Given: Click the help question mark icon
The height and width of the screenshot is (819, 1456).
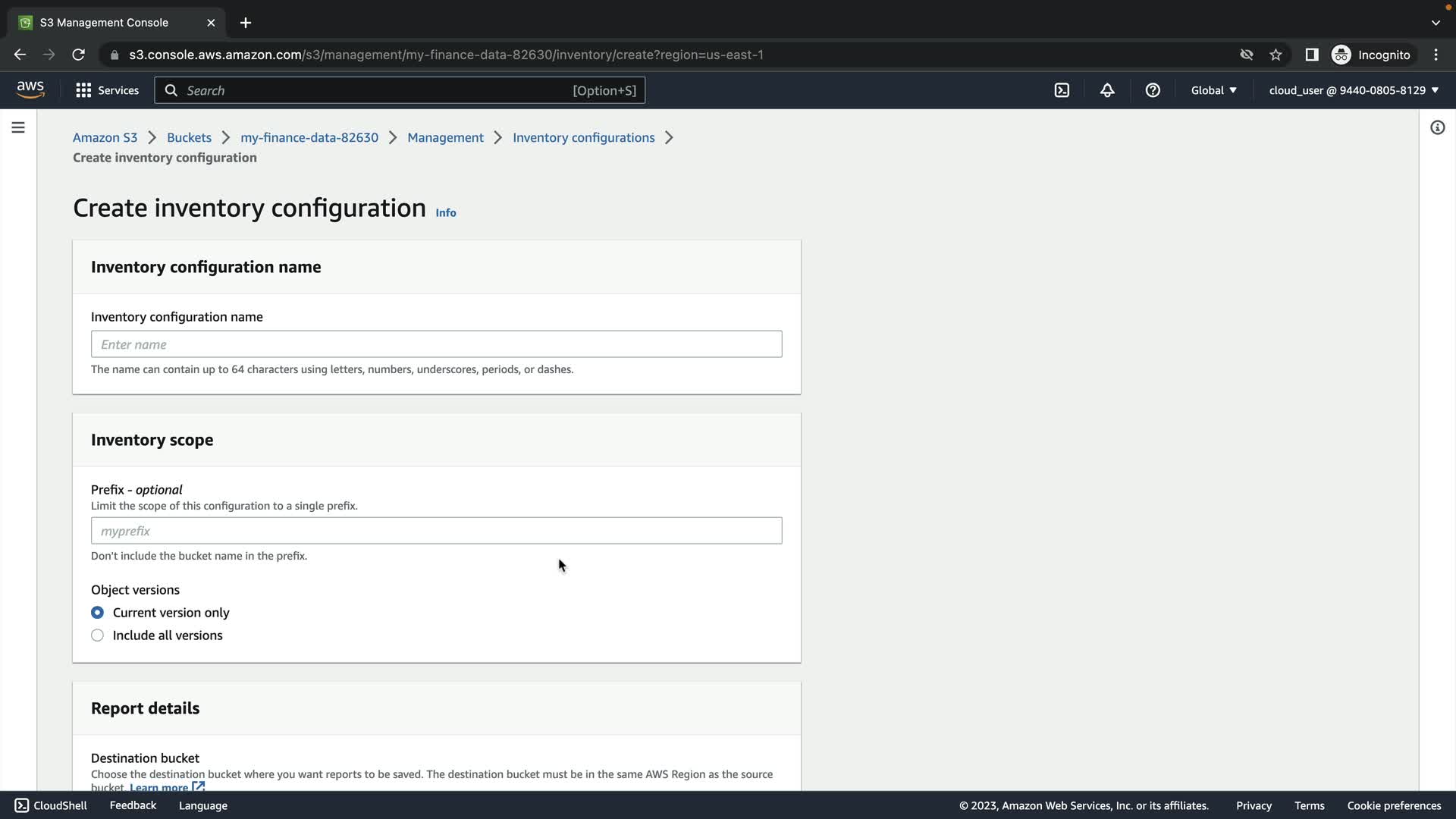Looking at the screenshot, I should click(1153, 90).
